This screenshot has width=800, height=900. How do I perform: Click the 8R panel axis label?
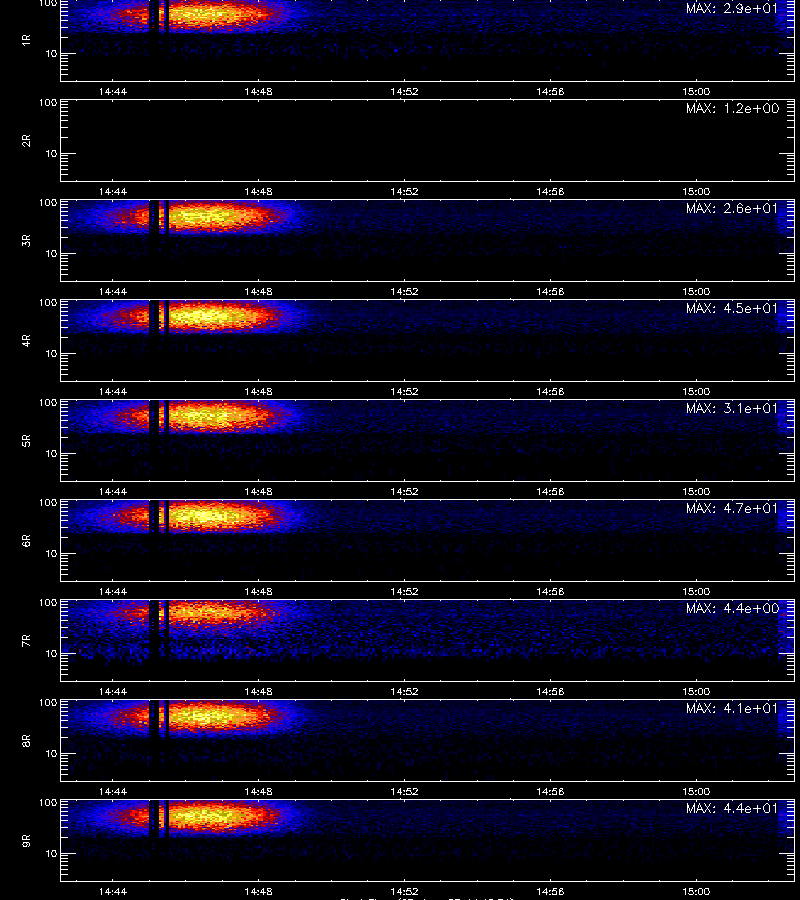pos(26,740)
